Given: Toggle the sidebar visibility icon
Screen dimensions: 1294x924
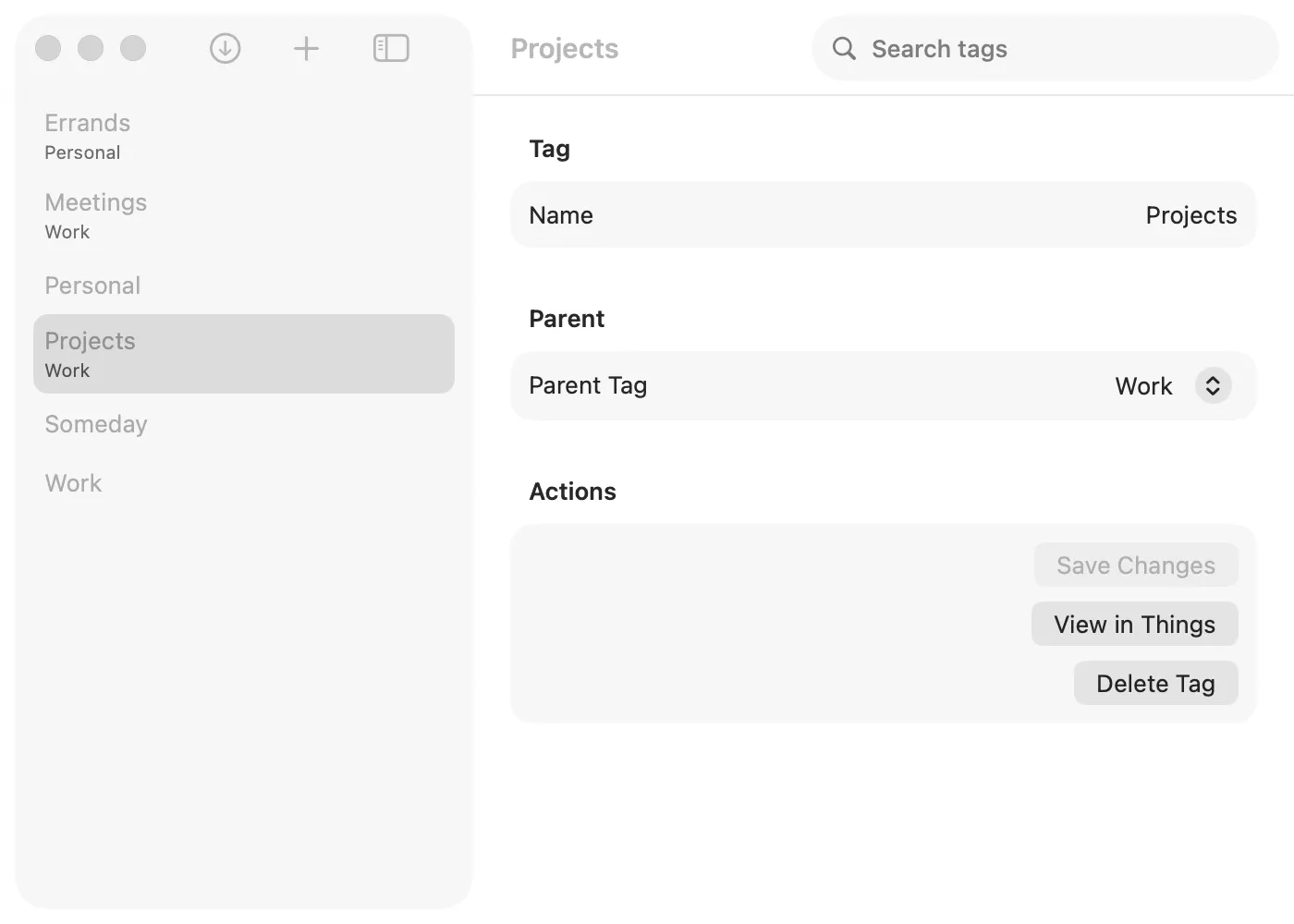Looking at the screenshot, I should (390, 48).
